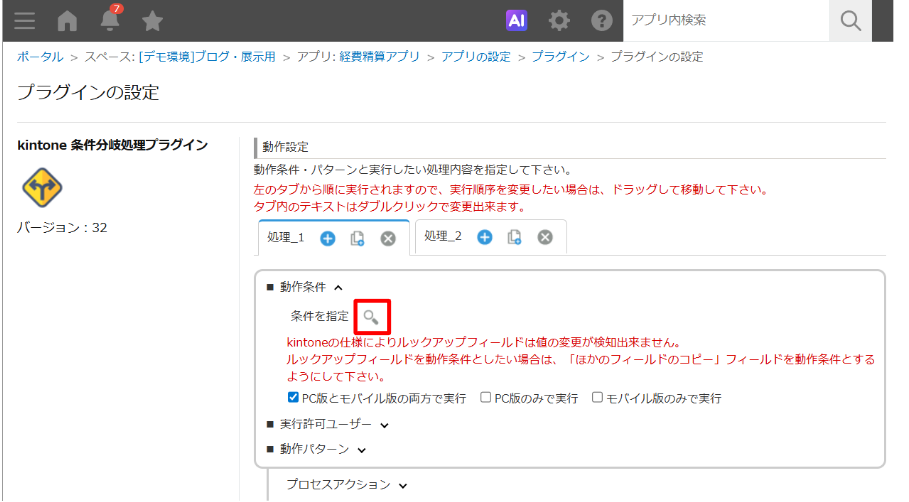
Task: Open settings gear in header
Action: tap(559, 21)
